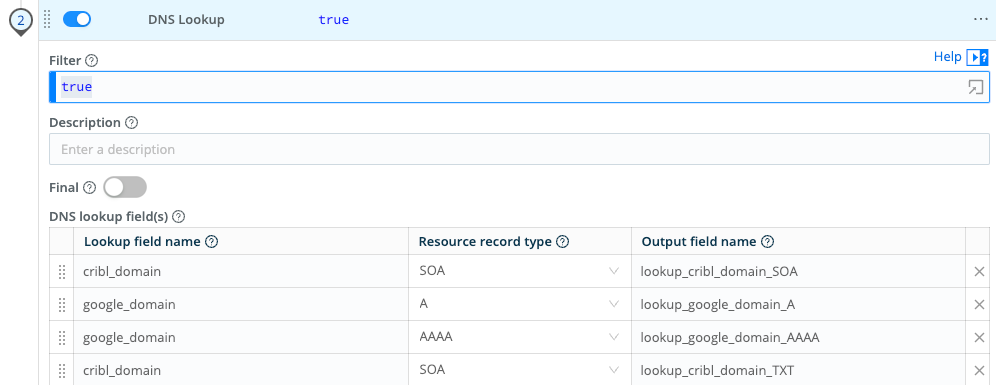Edit lookup field name in lookup_cribl_domain_TXT row
This screenshot has width=996, height=385.
pos(241,370)
